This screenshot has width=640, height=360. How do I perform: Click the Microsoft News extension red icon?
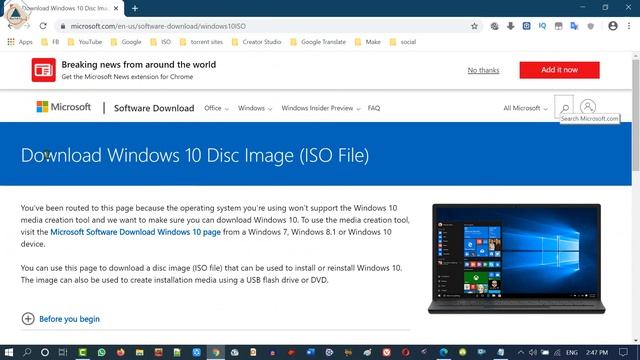tap(44, 70)
